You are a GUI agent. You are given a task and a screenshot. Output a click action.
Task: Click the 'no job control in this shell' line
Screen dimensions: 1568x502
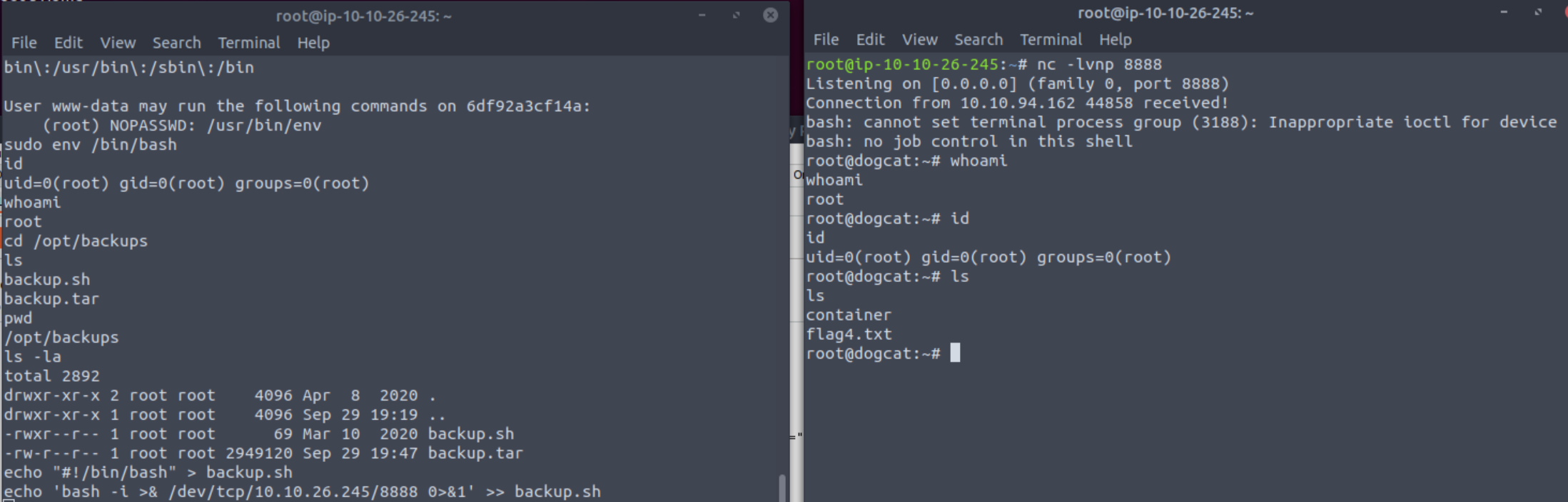969,141
